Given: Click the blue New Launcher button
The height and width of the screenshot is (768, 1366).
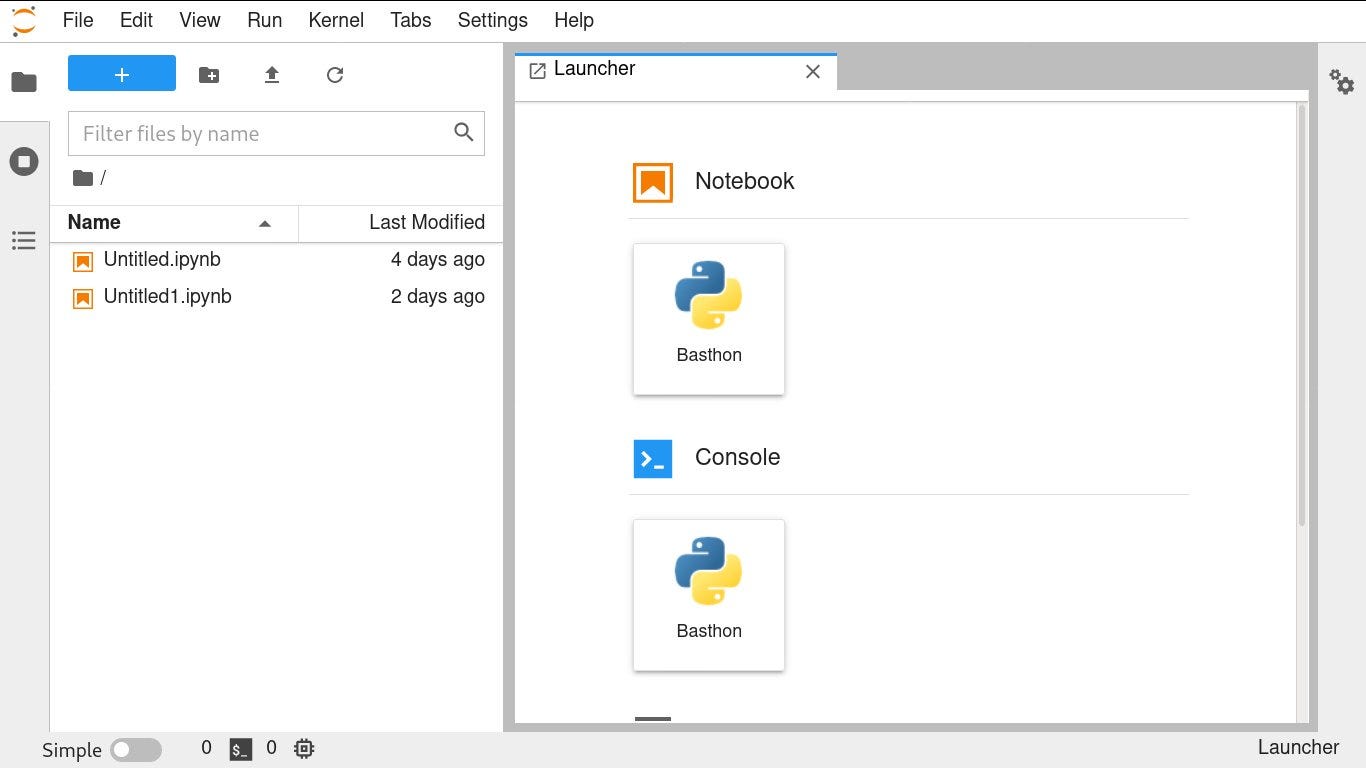Looking at the screenshot, I should pyautogui.click(x=121, y=73).
